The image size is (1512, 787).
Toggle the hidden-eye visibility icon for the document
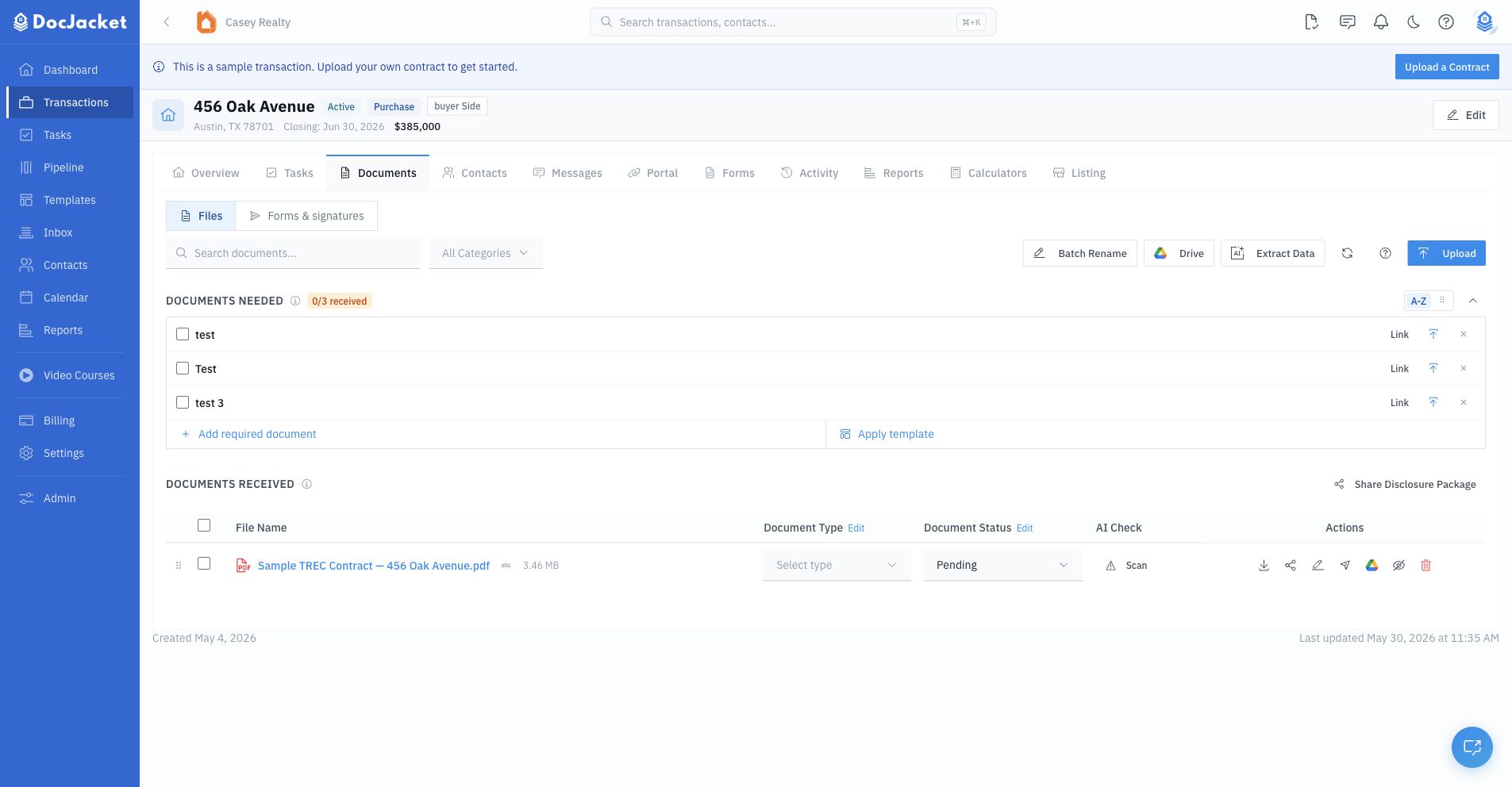[1399, 566]
